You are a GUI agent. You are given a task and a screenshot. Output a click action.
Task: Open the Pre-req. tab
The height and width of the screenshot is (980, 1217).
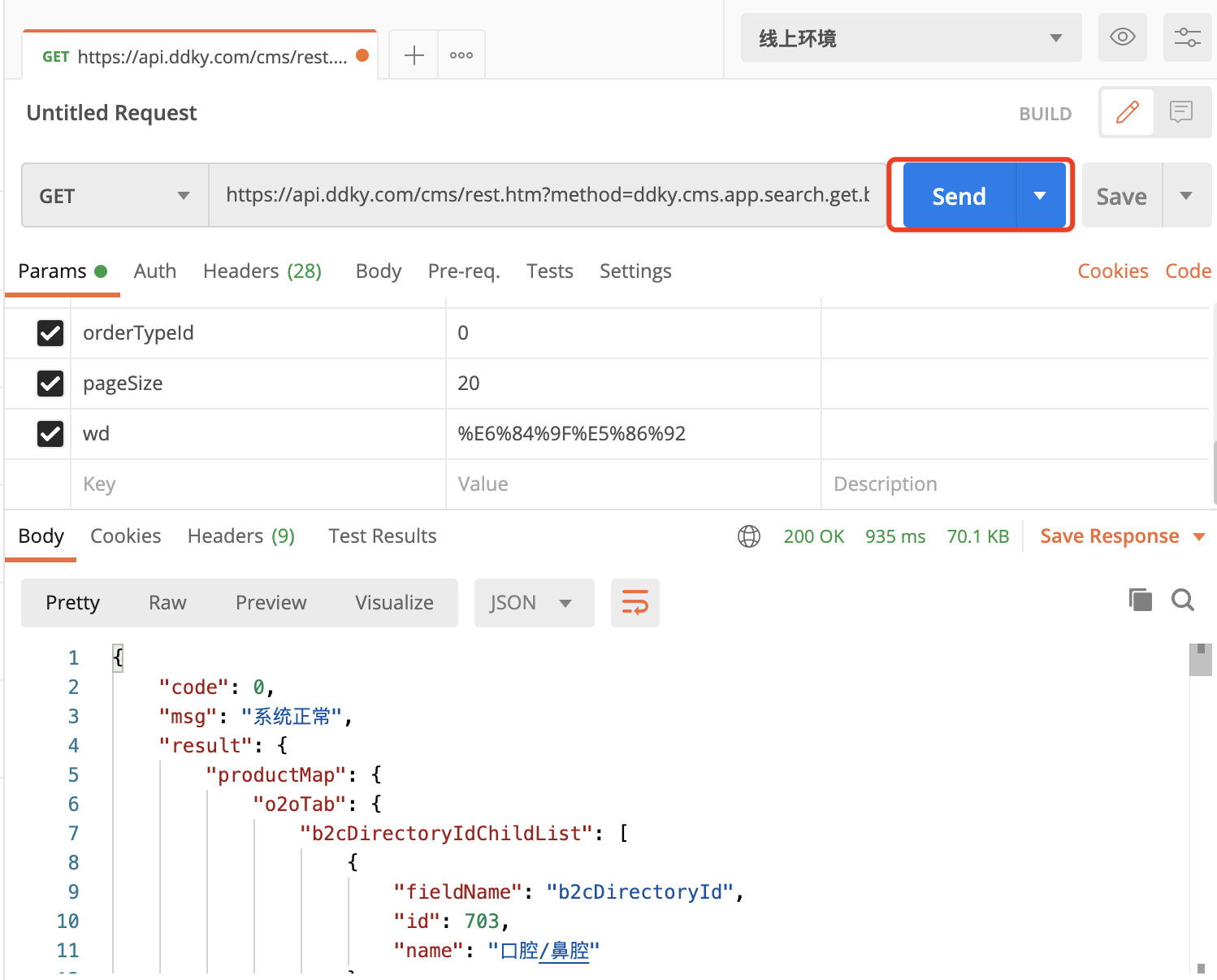click(x=464, y=271)
